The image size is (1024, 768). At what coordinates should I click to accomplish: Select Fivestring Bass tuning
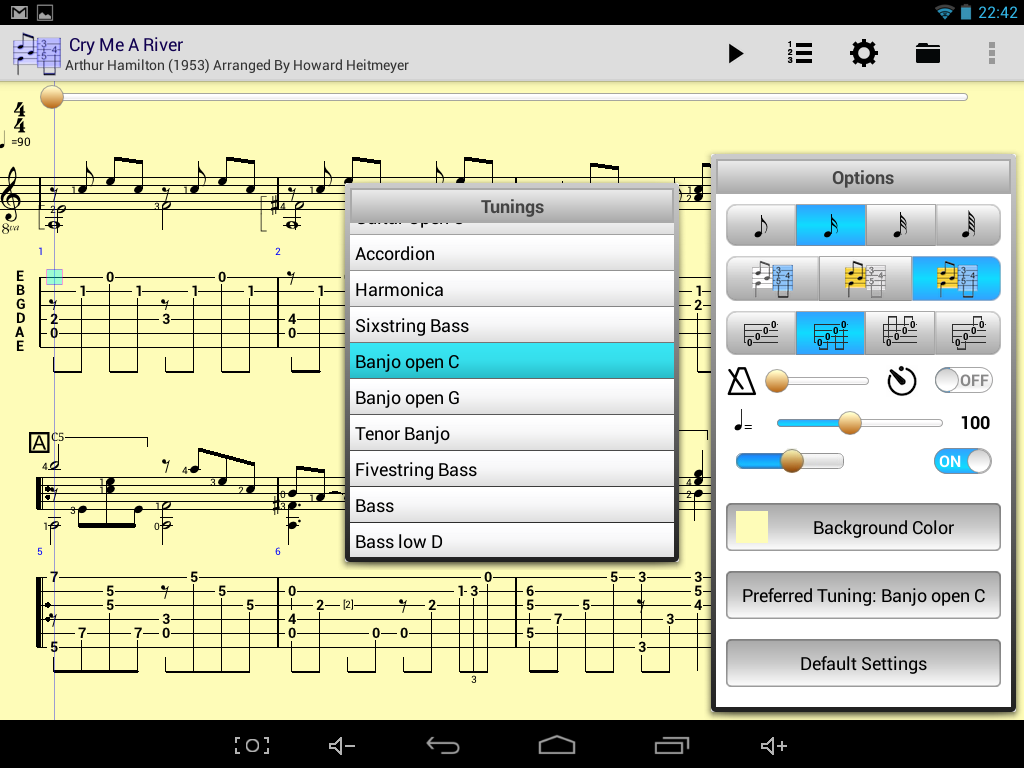coord(512,469)
